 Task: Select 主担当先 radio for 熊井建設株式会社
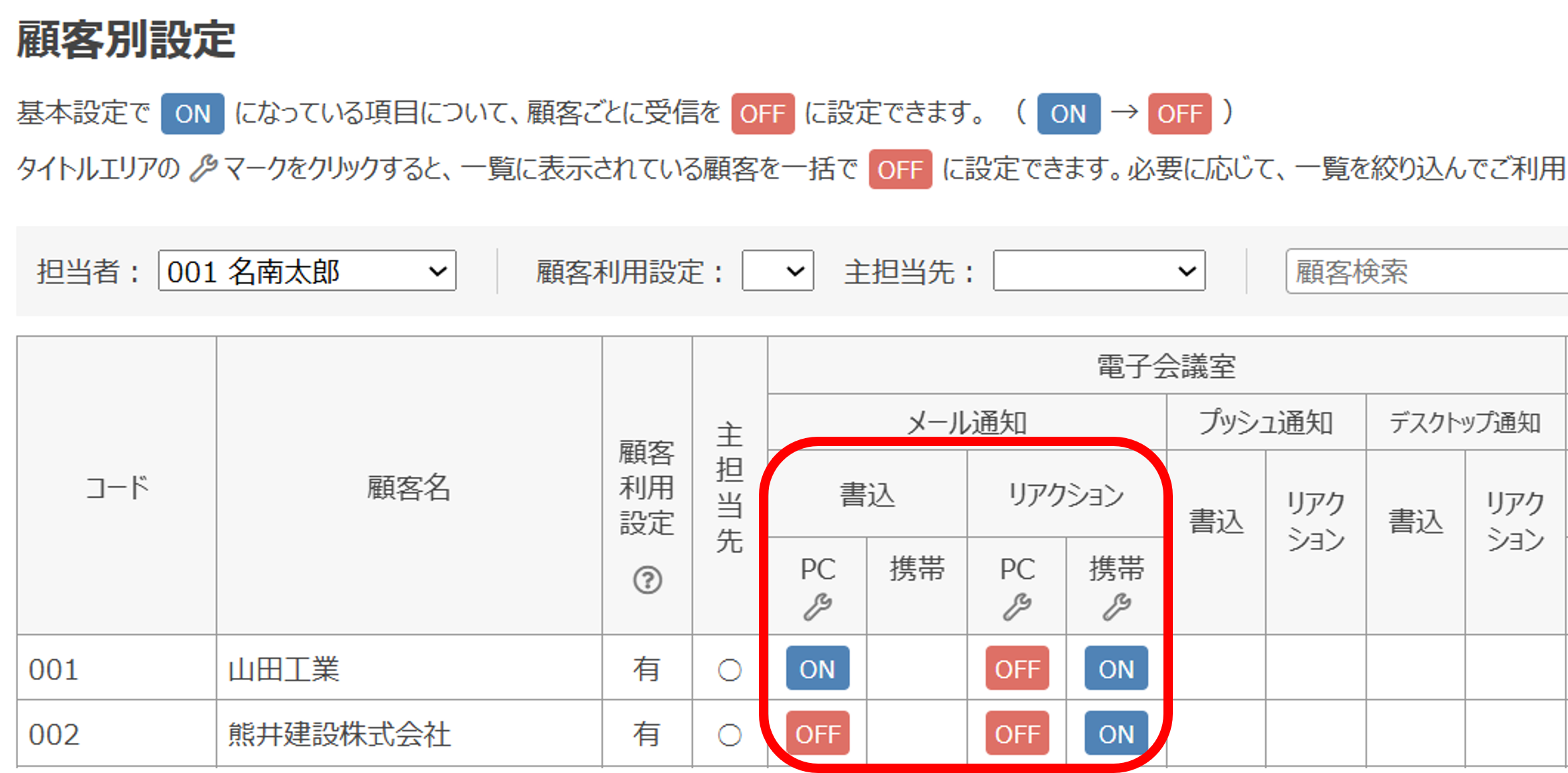[729, 735]
